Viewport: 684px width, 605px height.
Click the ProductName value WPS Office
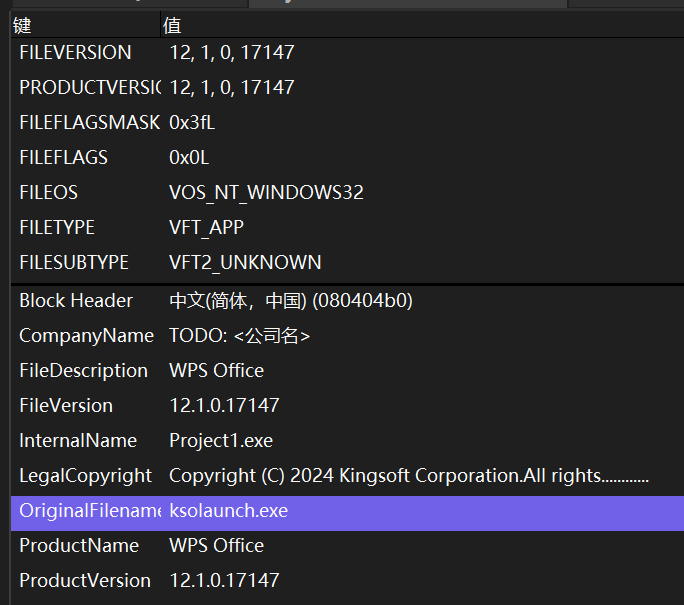coord(216,545)
